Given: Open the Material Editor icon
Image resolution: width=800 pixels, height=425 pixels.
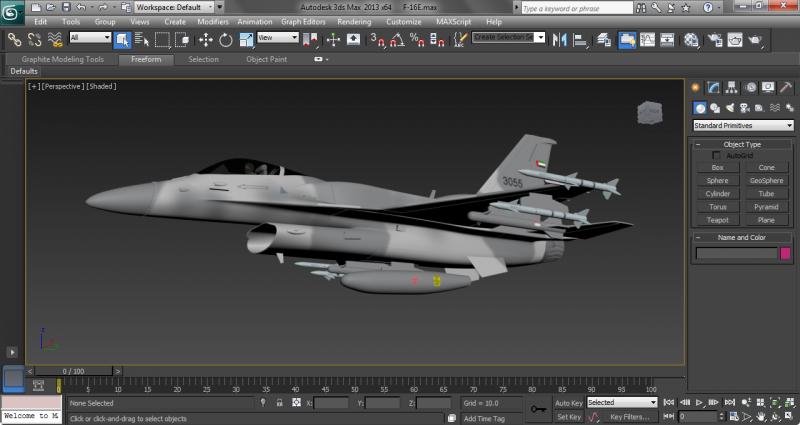Looking at the screenshot, I should pos(692,40).
